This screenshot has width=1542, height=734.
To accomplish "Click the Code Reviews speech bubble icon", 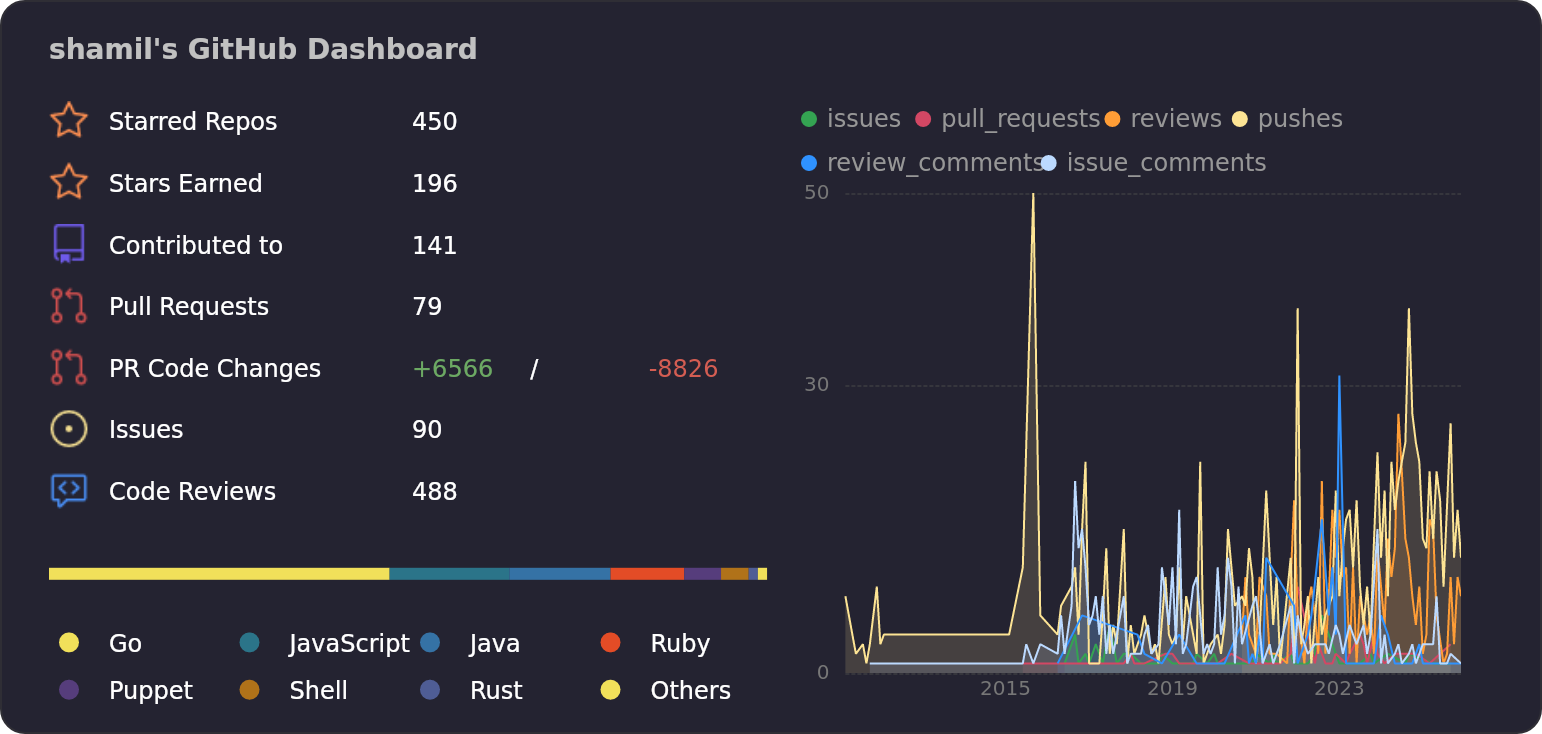I will click(68, 491).
